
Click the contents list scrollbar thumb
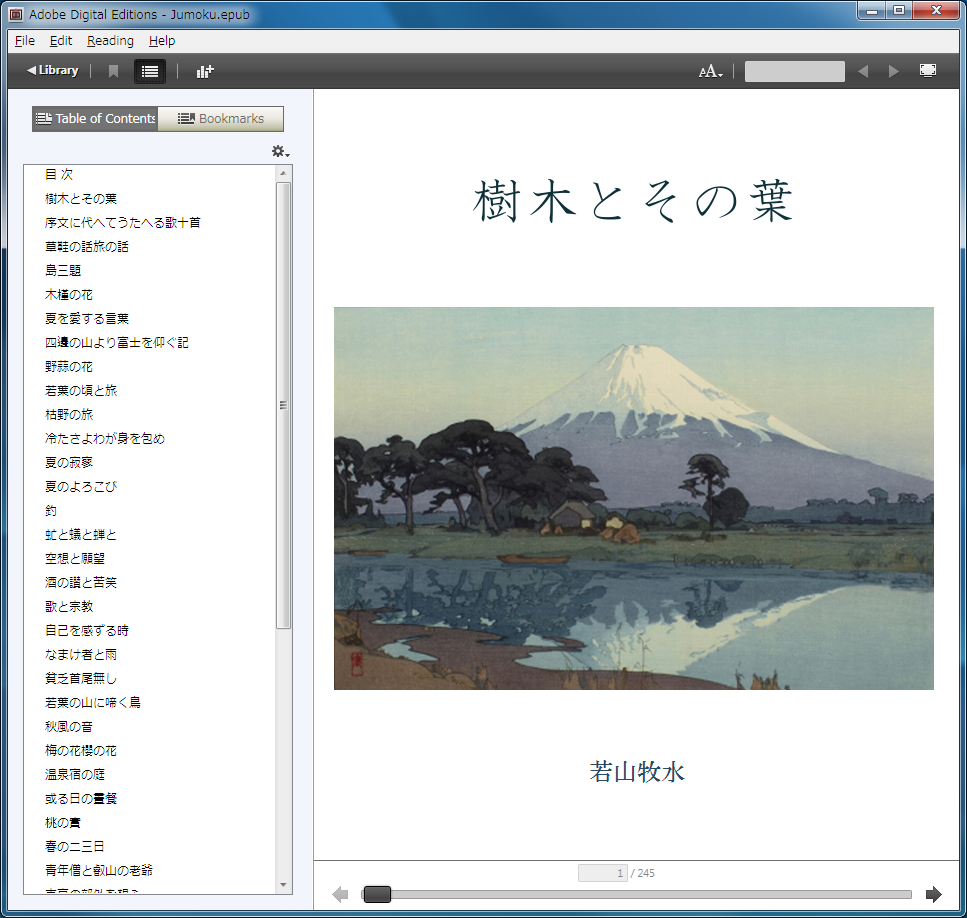pos(283,405)
